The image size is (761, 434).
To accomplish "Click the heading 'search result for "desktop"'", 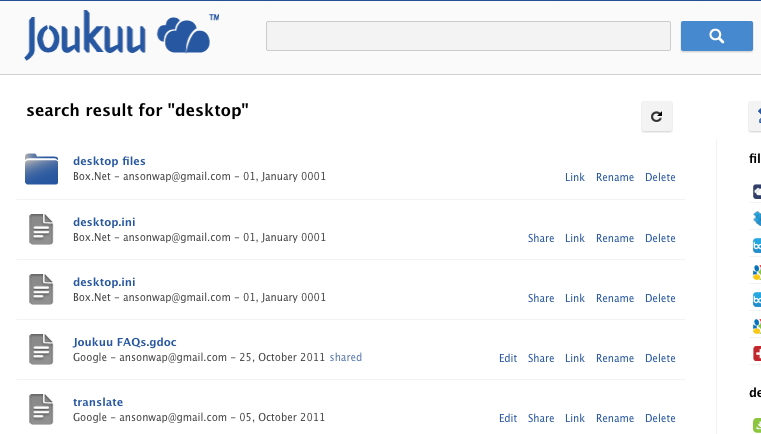I will point(137,111).
